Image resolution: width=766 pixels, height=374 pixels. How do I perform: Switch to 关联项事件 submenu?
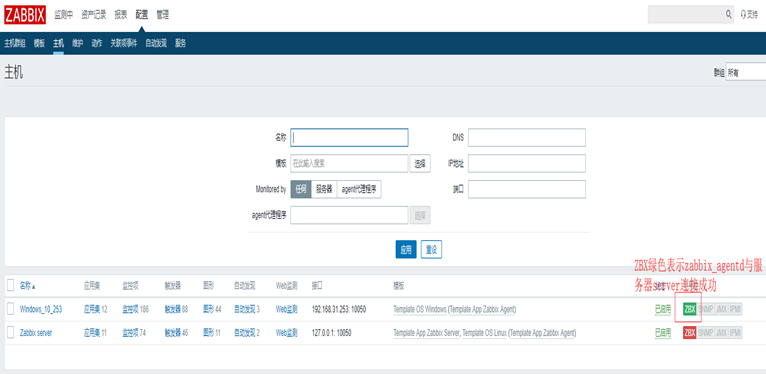(124, 43)
